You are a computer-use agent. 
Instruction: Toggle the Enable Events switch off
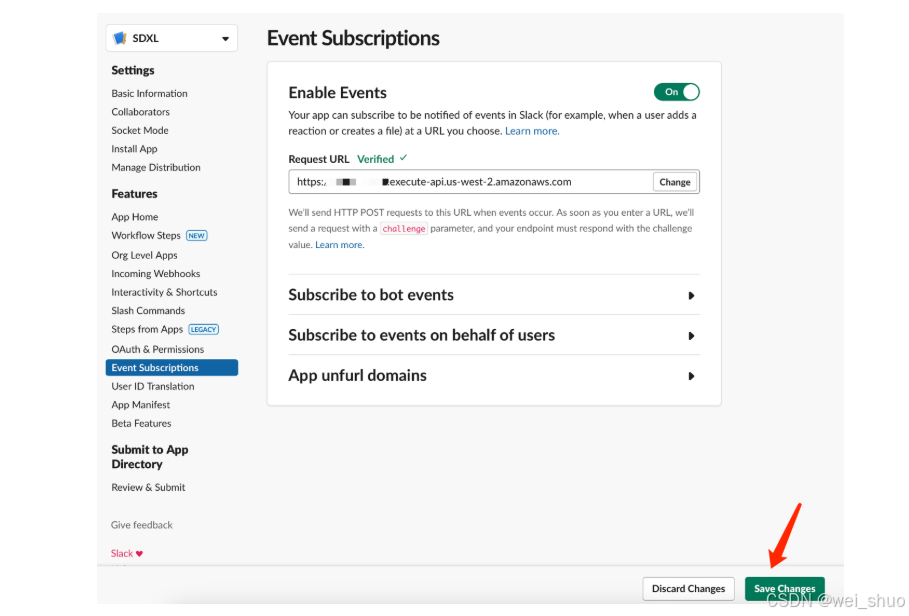tap(677, 92)
